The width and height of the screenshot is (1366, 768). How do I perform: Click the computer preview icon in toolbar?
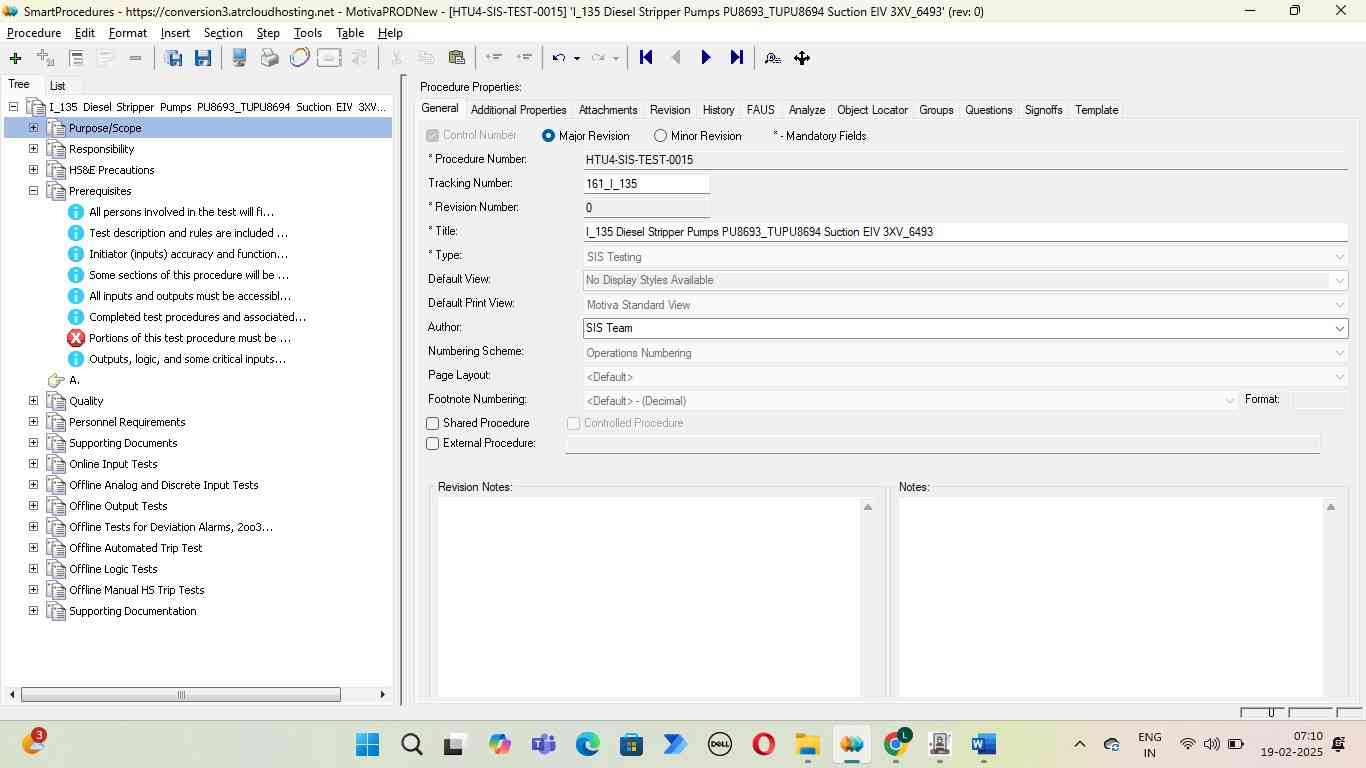[x=239, y=58]
